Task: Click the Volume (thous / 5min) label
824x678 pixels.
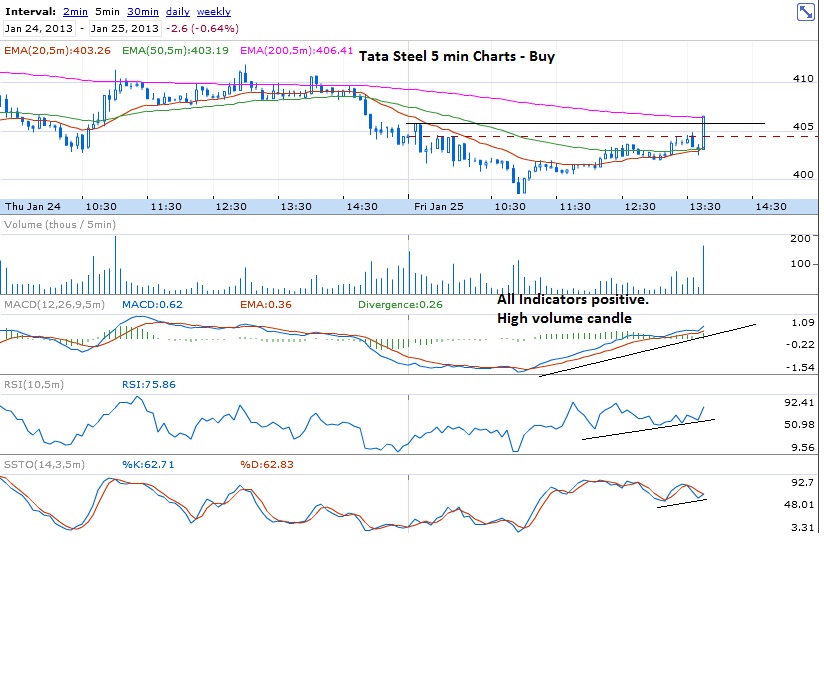Action: [x=59, y=224]
